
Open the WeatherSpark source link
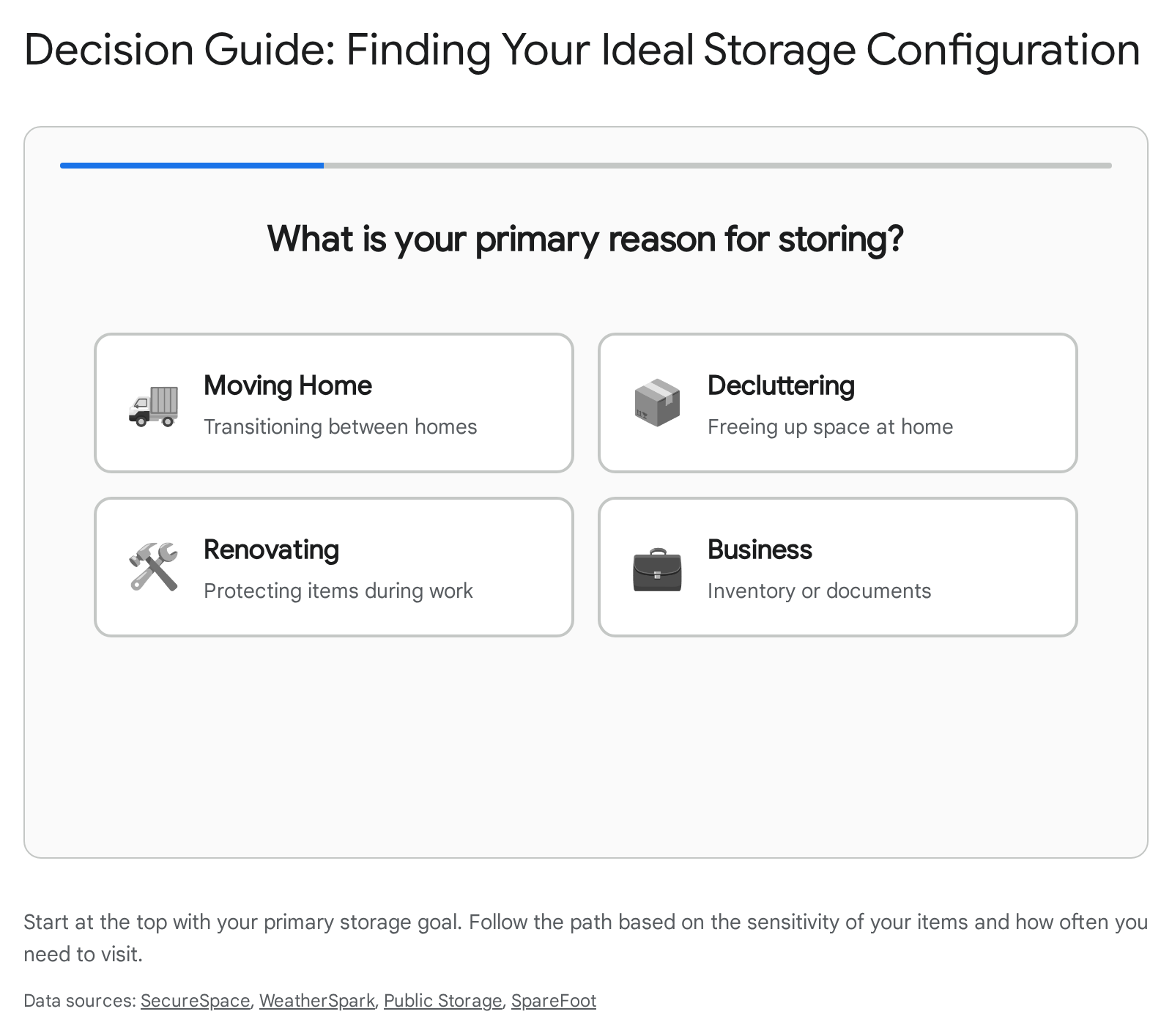pos(316,1001)
